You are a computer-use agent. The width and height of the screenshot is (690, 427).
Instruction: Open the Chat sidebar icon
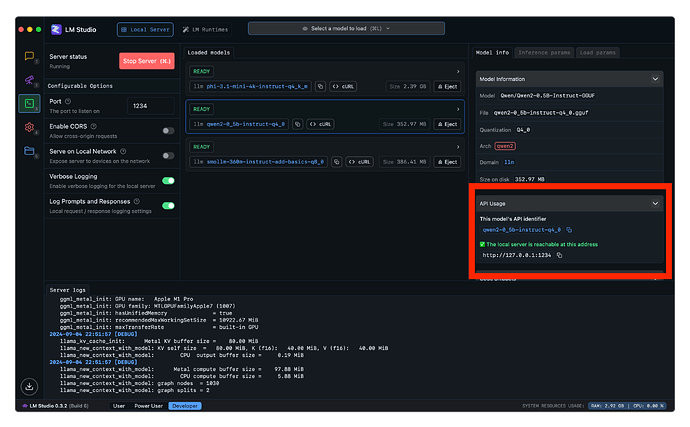pyautogui.click(x=29, y=56)
